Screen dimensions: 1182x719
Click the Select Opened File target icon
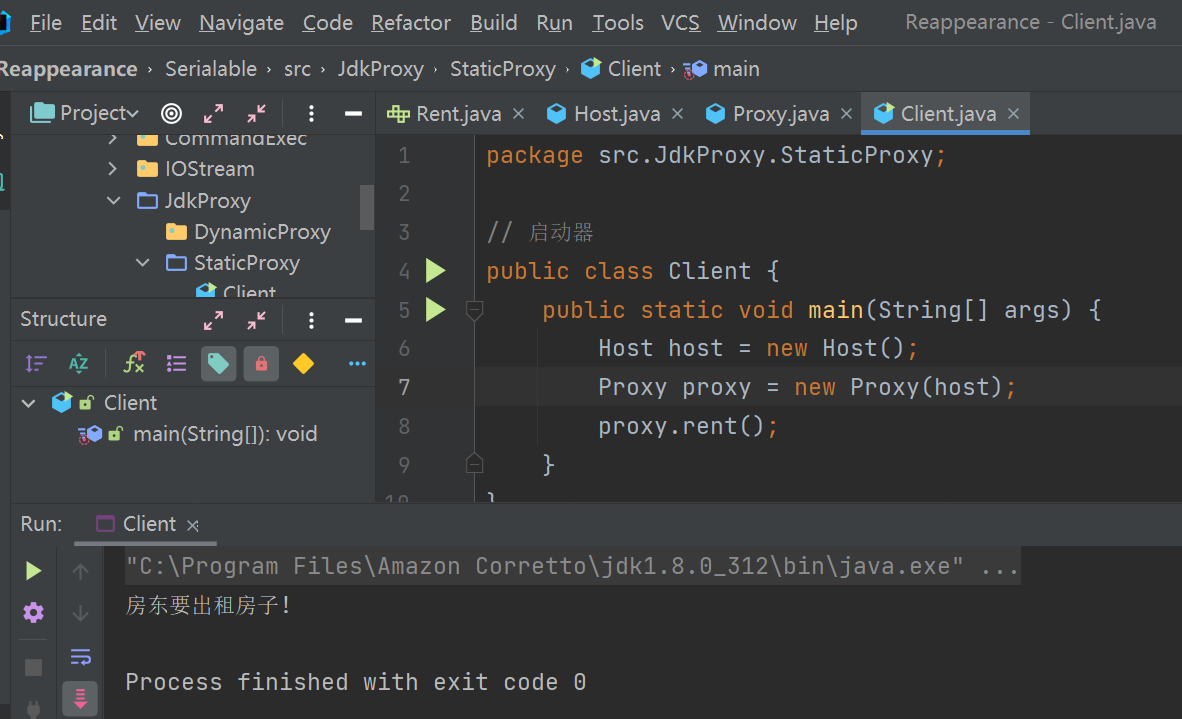[171, 113]
